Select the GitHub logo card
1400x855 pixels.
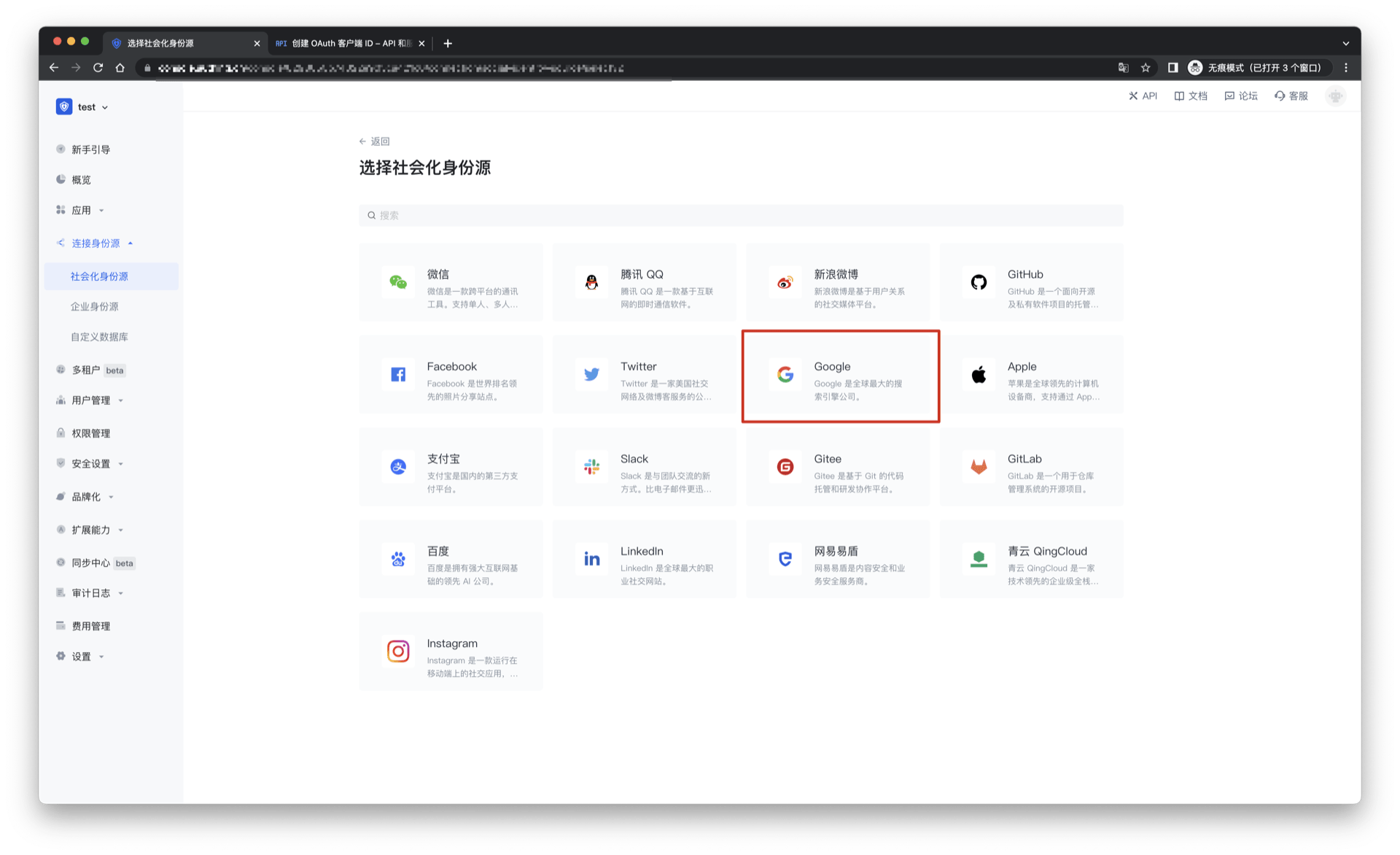tap(979, 282)
